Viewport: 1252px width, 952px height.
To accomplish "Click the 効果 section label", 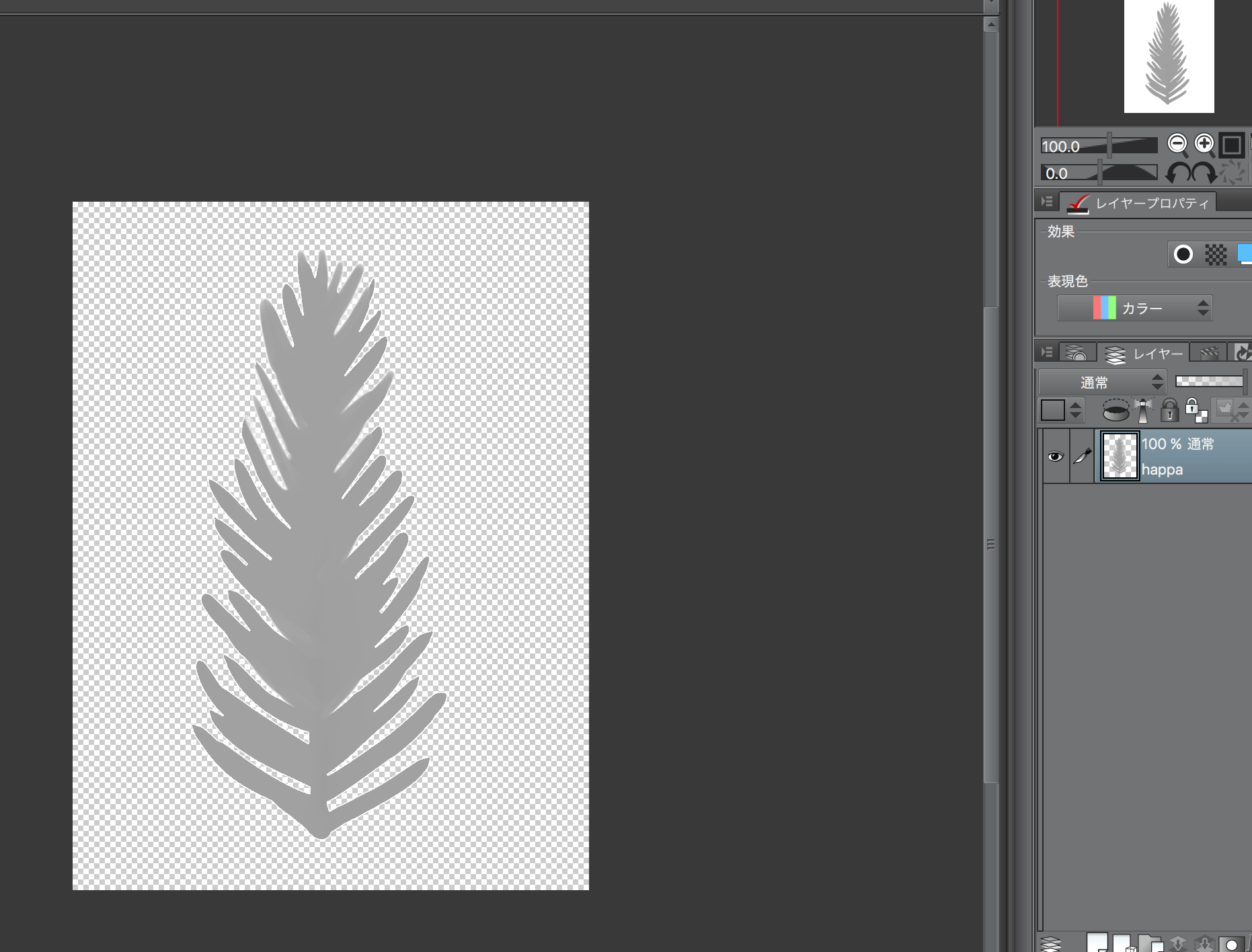I will pyautogui.click(x=1061, y=231).
